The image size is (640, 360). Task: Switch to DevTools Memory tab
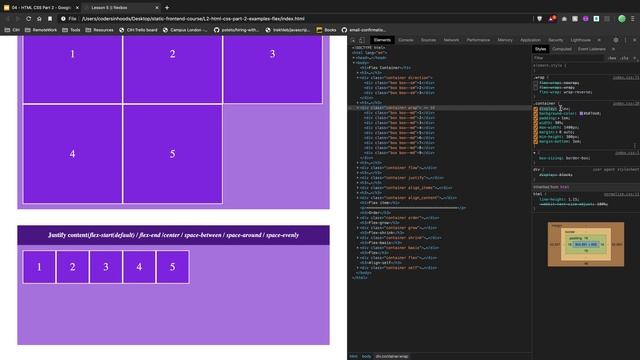click(x=505, y=40)
